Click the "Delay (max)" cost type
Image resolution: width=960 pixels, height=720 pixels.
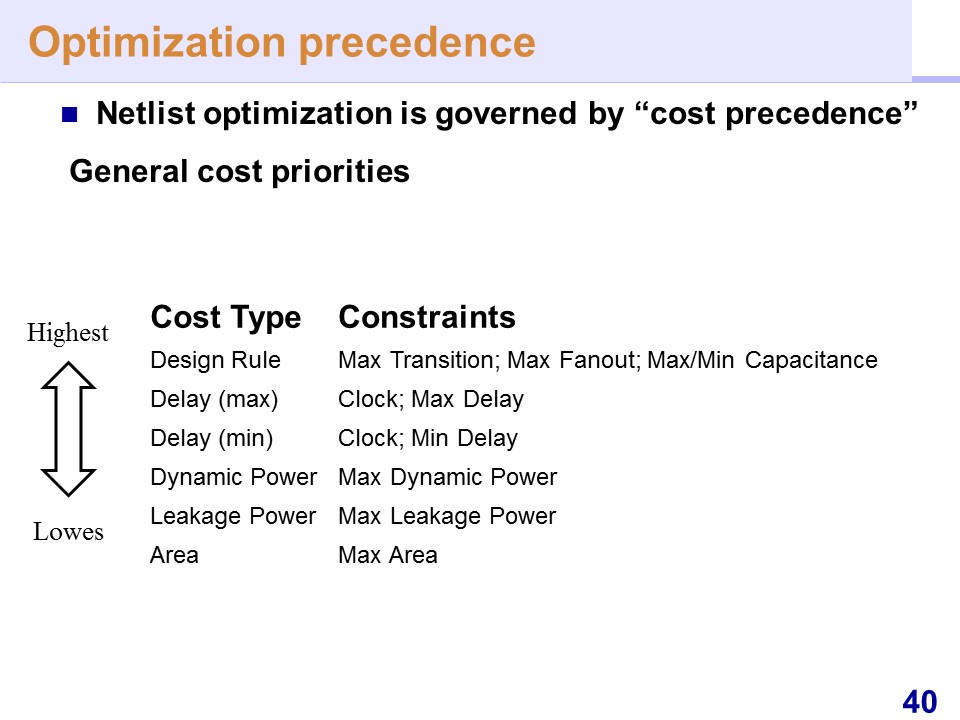pos(214,400)
